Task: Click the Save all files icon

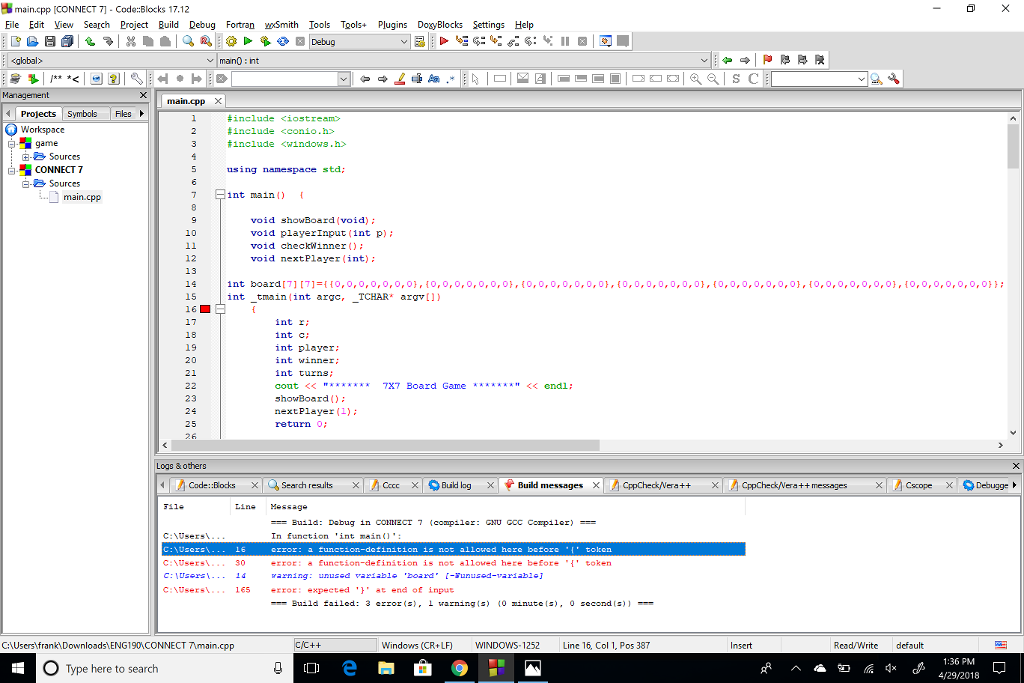Action: (x=67, y=41)
